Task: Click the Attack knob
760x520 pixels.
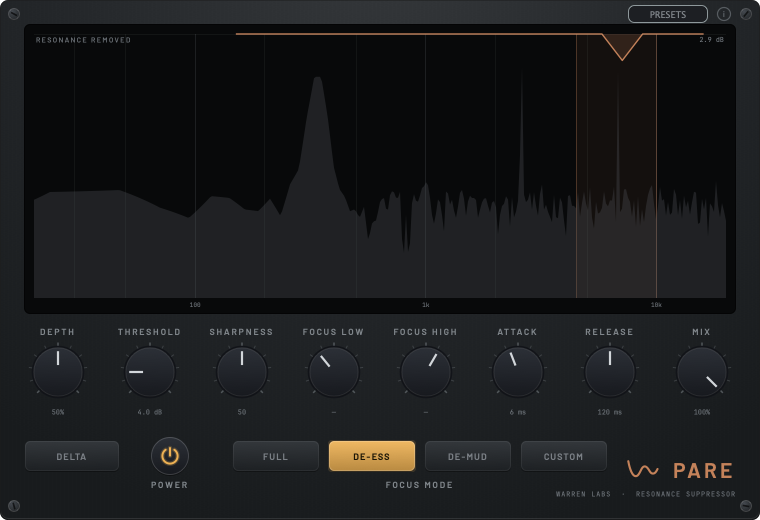Action: click(x=518, y=372)
